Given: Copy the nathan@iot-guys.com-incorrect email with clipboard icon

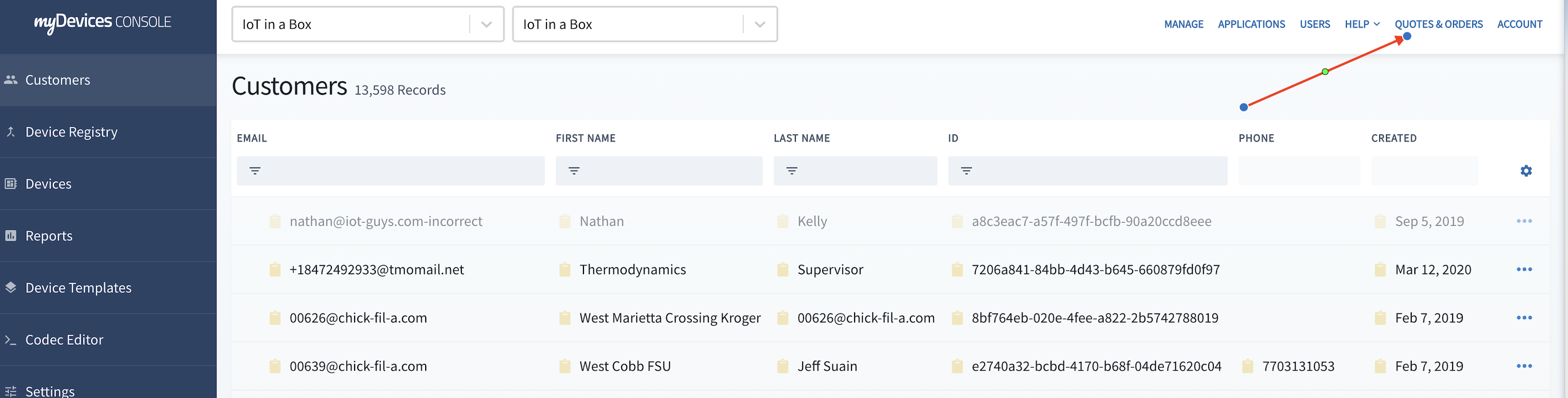Looking at the screenshot, I should [275, 221].
